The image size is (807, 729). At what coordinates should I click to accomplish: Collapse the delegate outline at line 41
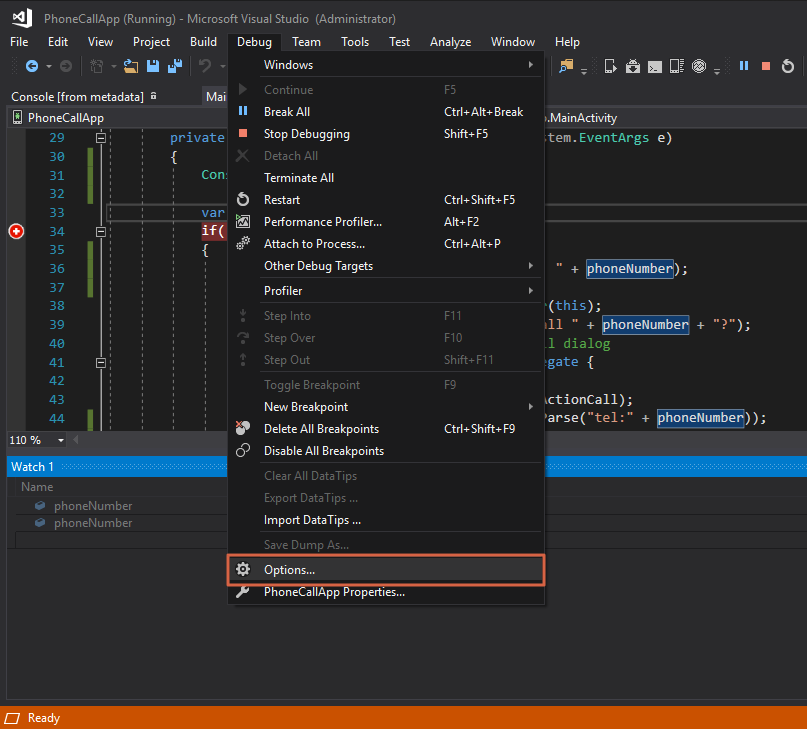[x=101, y=363]
